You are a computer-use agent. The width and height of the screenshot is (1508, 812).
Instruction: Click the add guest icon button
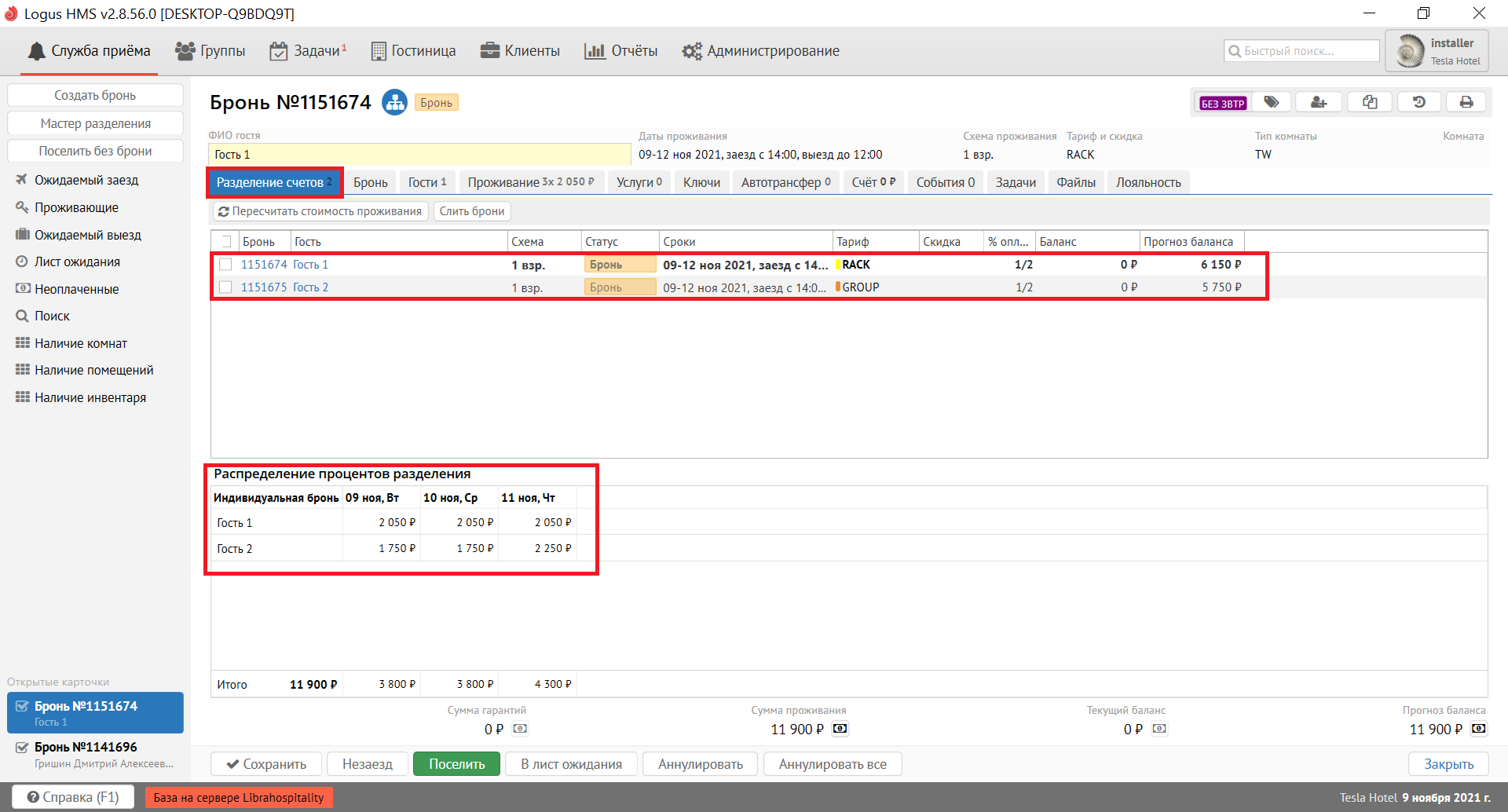[x=1319, y=103]
